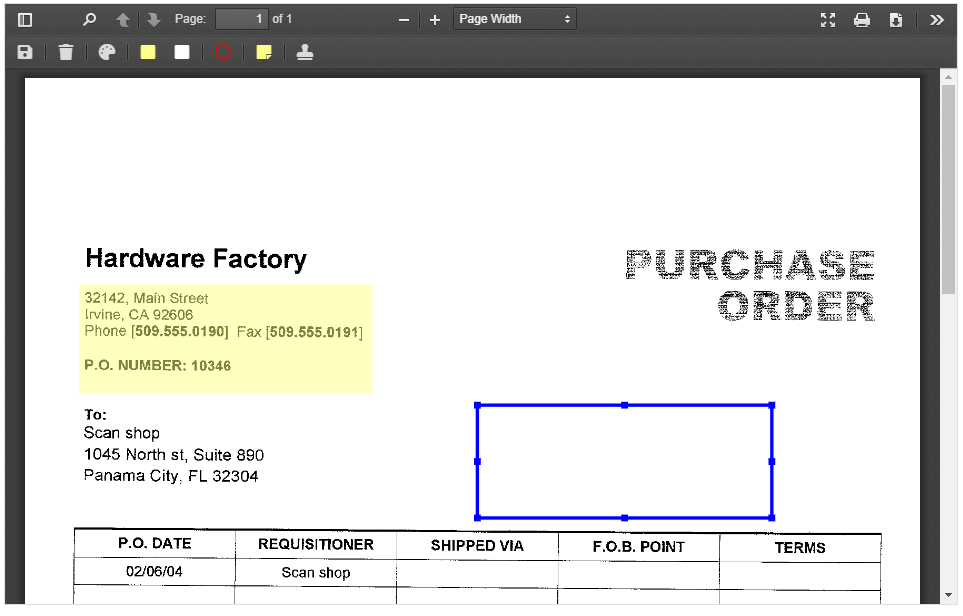The height and width of the screenshot is (616, 963).
Task: Open the color palette picker
Action: pos(107,52)
